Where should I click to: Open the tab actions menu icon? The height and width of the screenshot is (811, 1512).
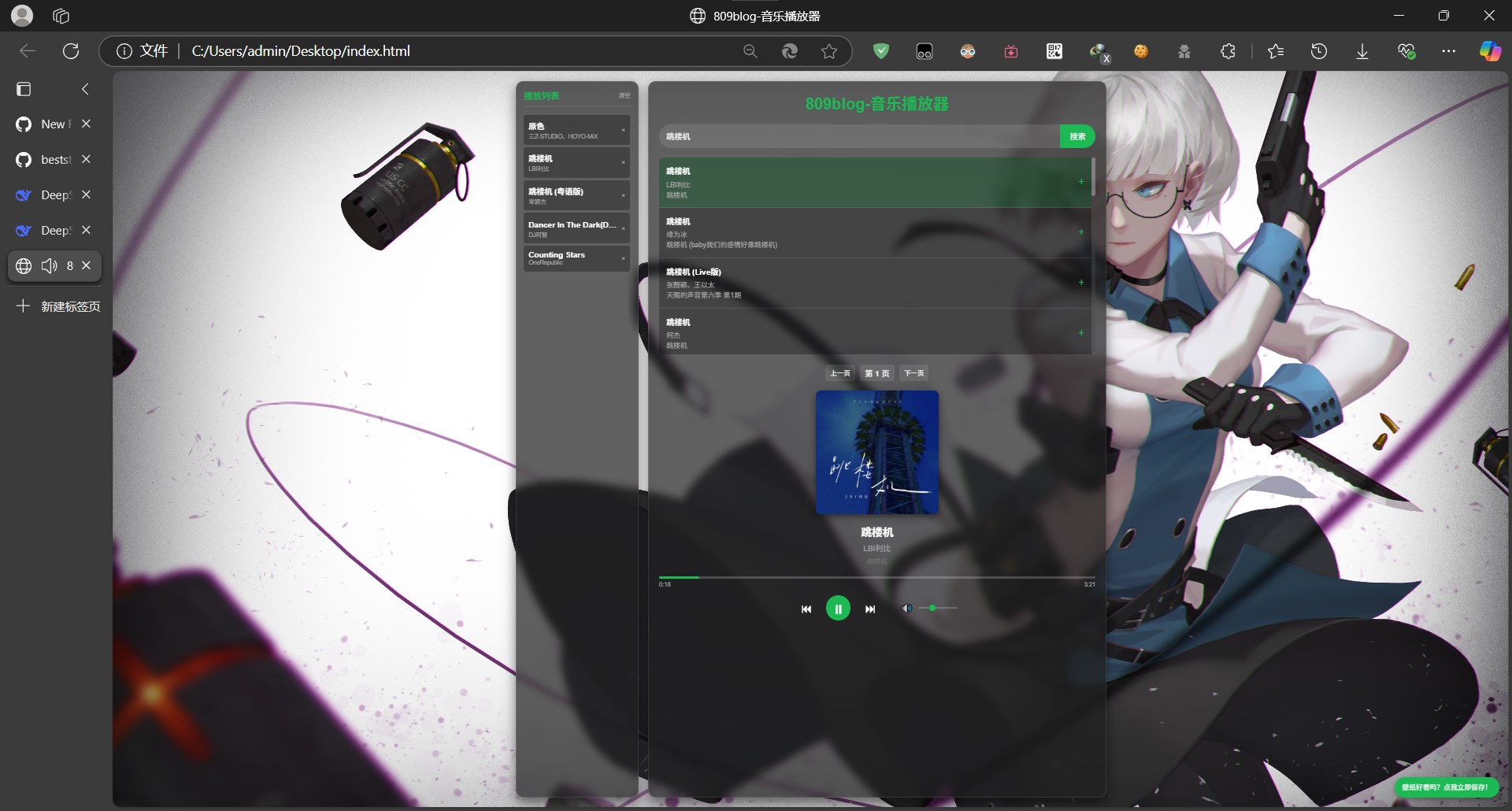(x=24, y=89)
